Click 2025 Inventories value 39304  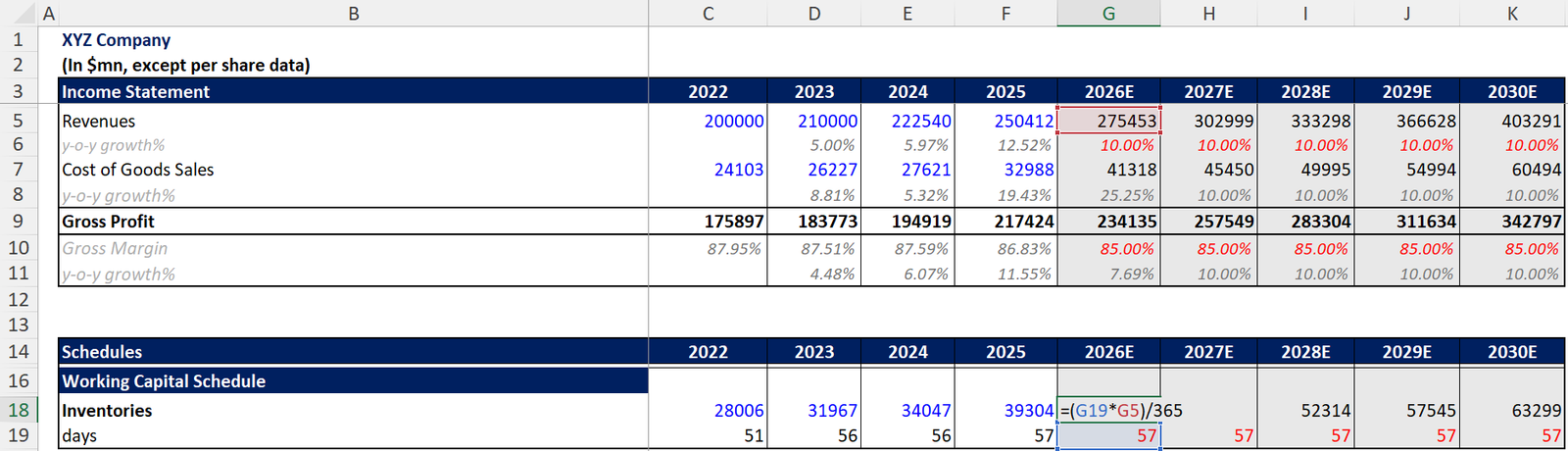pos(1005,410)
